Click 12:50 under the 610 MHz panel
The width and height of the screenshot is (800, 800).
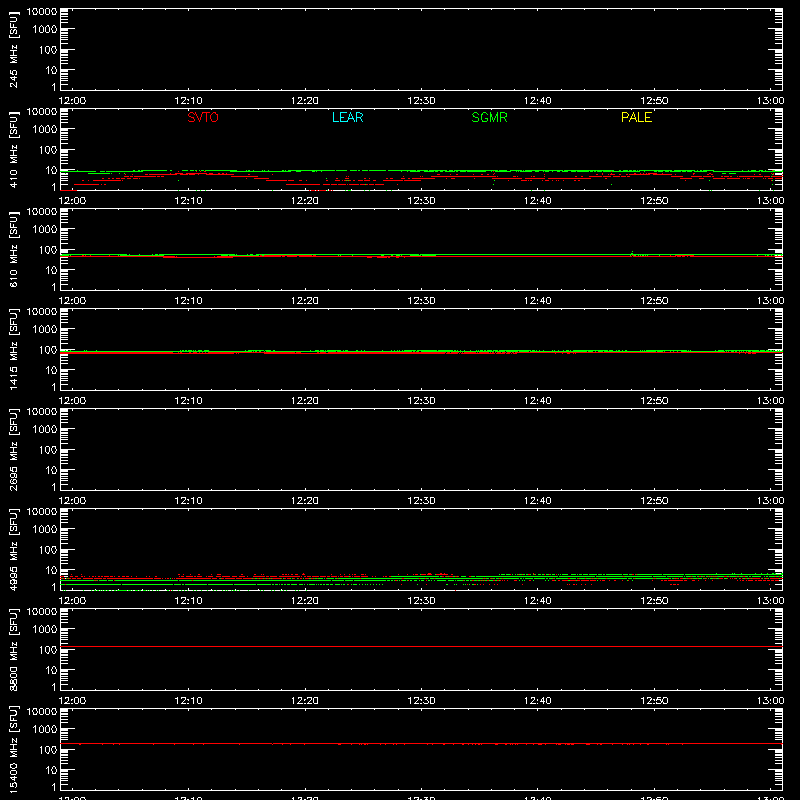654,301
